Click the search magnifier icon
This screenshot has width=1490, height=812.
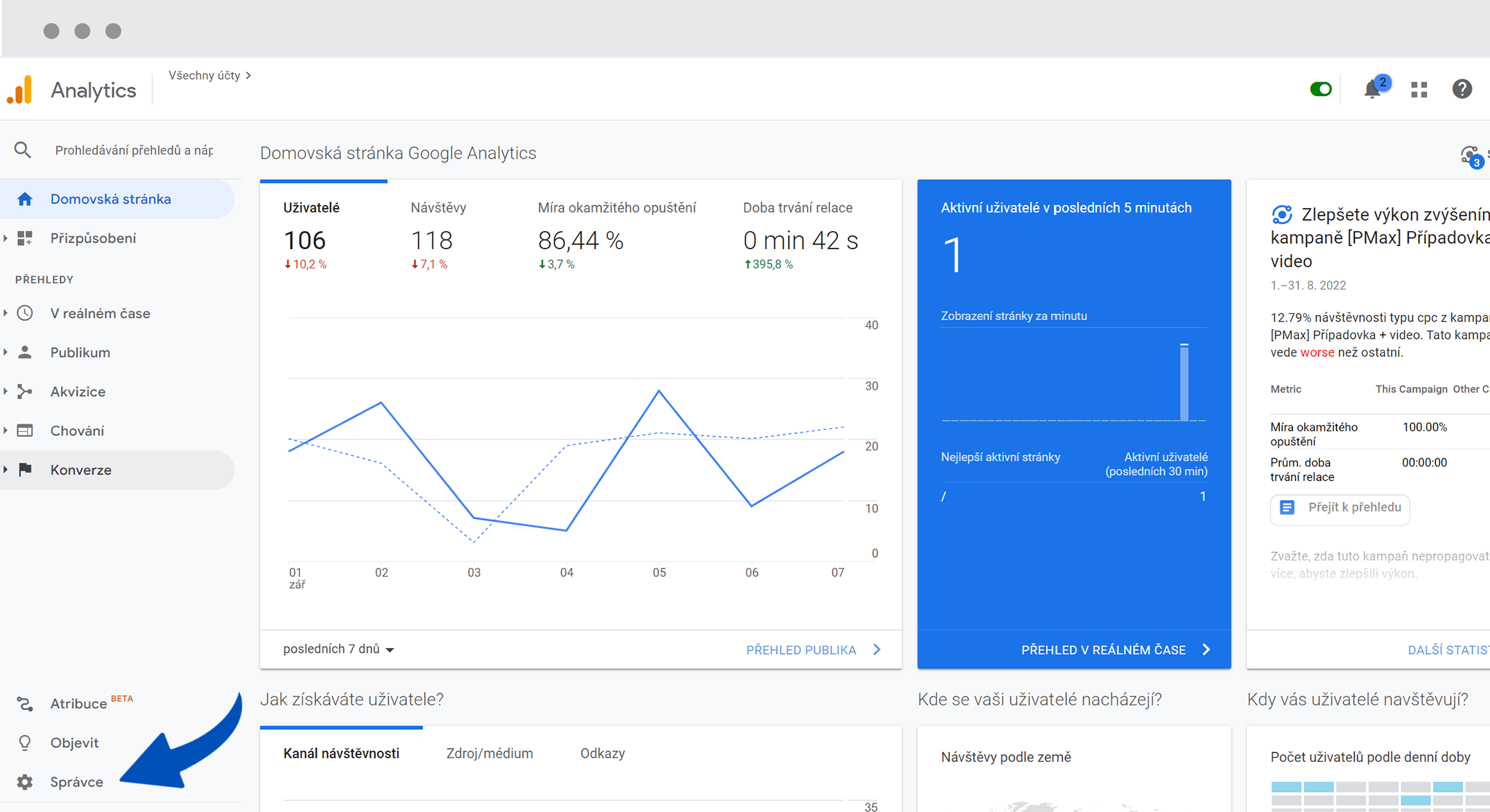tap(22, 150)
